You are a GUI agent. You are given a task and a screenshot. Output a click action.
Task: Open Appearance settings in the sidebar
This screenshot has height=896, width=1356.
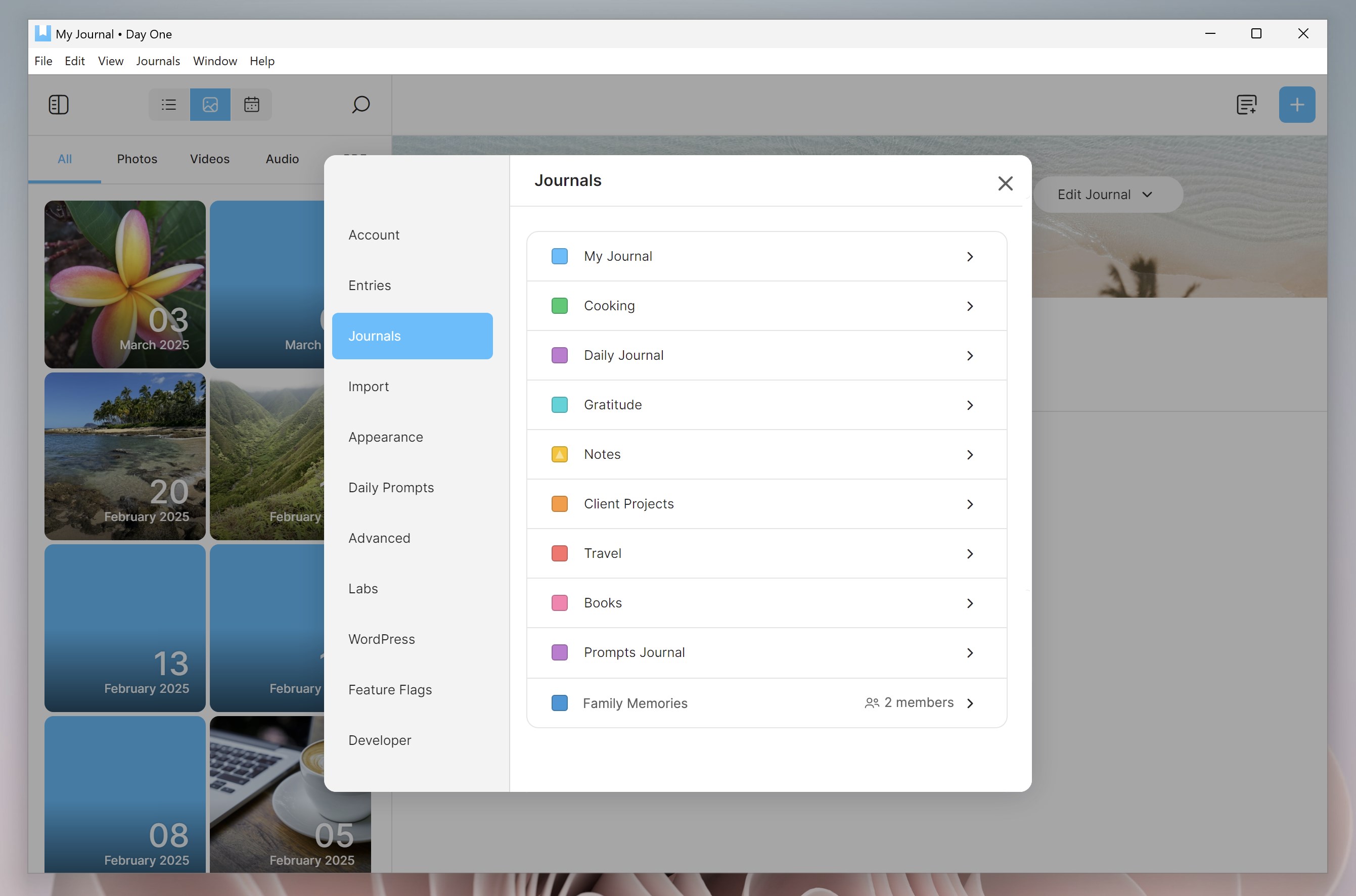tap(385, 437)
